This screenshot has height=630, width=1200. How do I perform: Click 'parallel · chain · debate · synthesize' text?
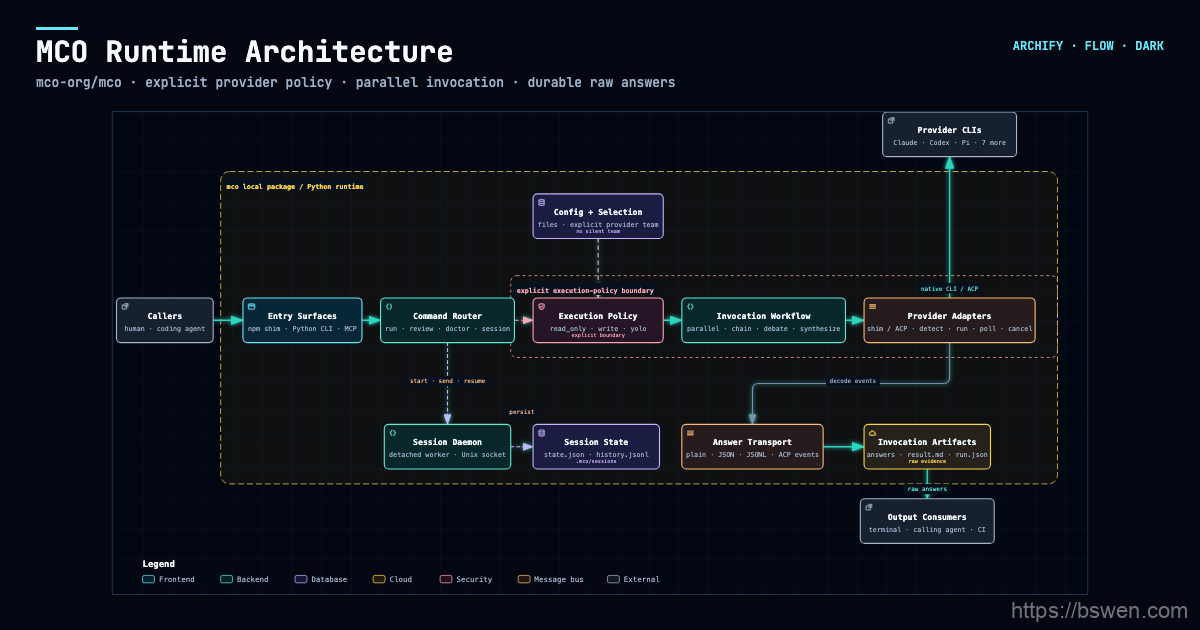pyautogui.click(x=764, y=329)
